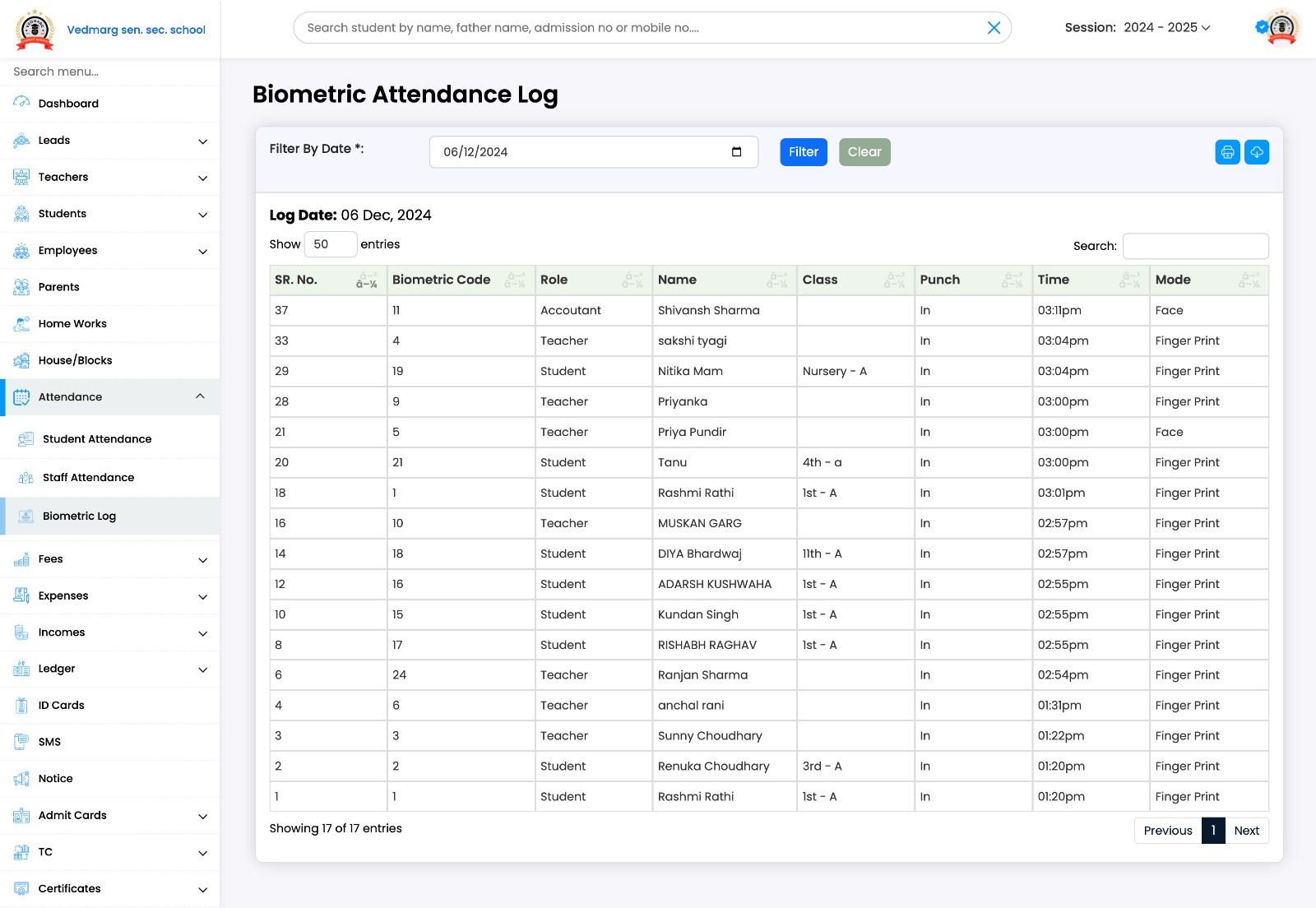Click the clear X in the search bar
The width and height of the screenshot is (1316, 908).
coord(994,27)
